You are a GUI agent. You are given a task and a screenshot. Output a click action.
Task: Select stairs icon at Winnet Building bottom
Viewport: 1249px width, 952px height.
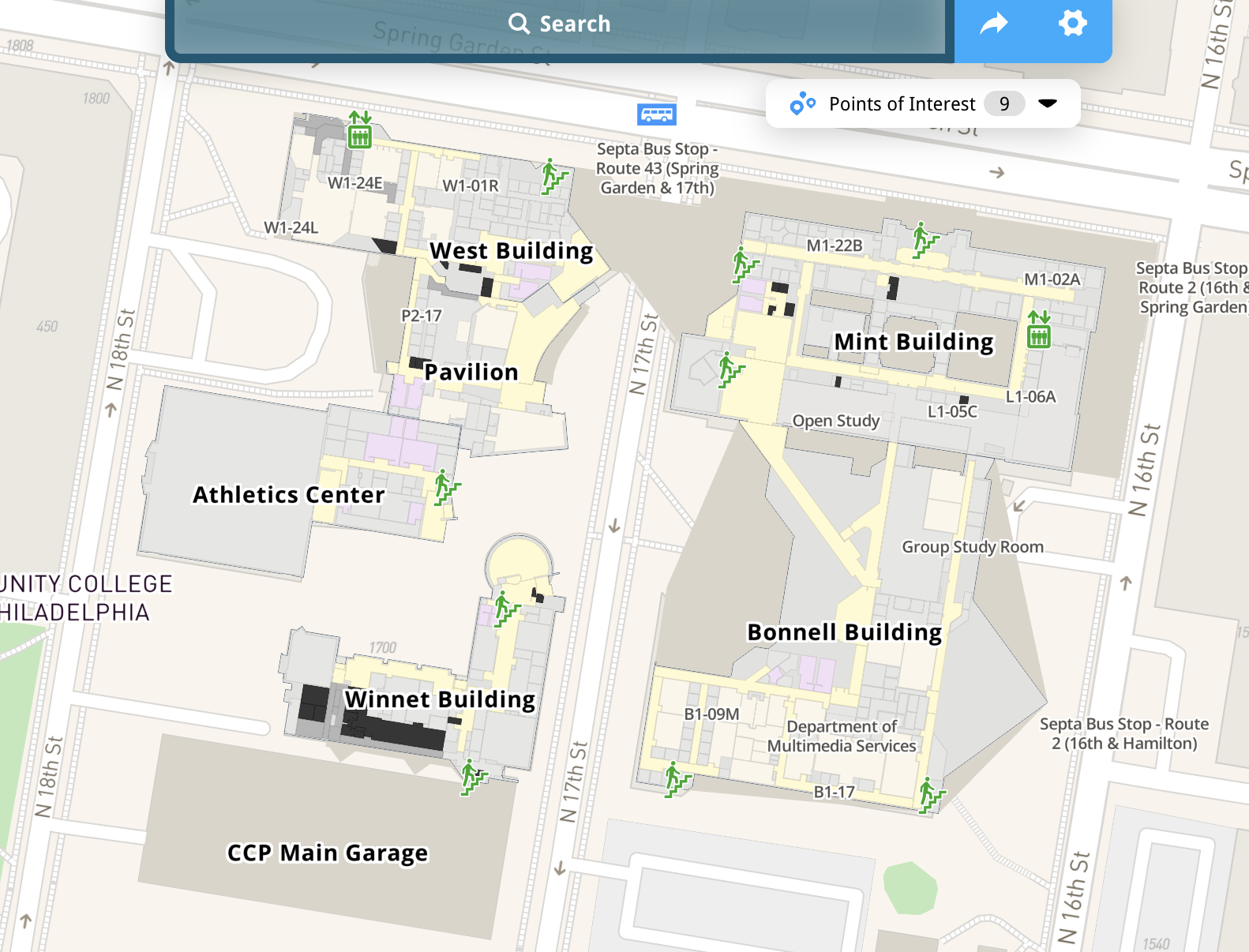click(x=473, y=777)
